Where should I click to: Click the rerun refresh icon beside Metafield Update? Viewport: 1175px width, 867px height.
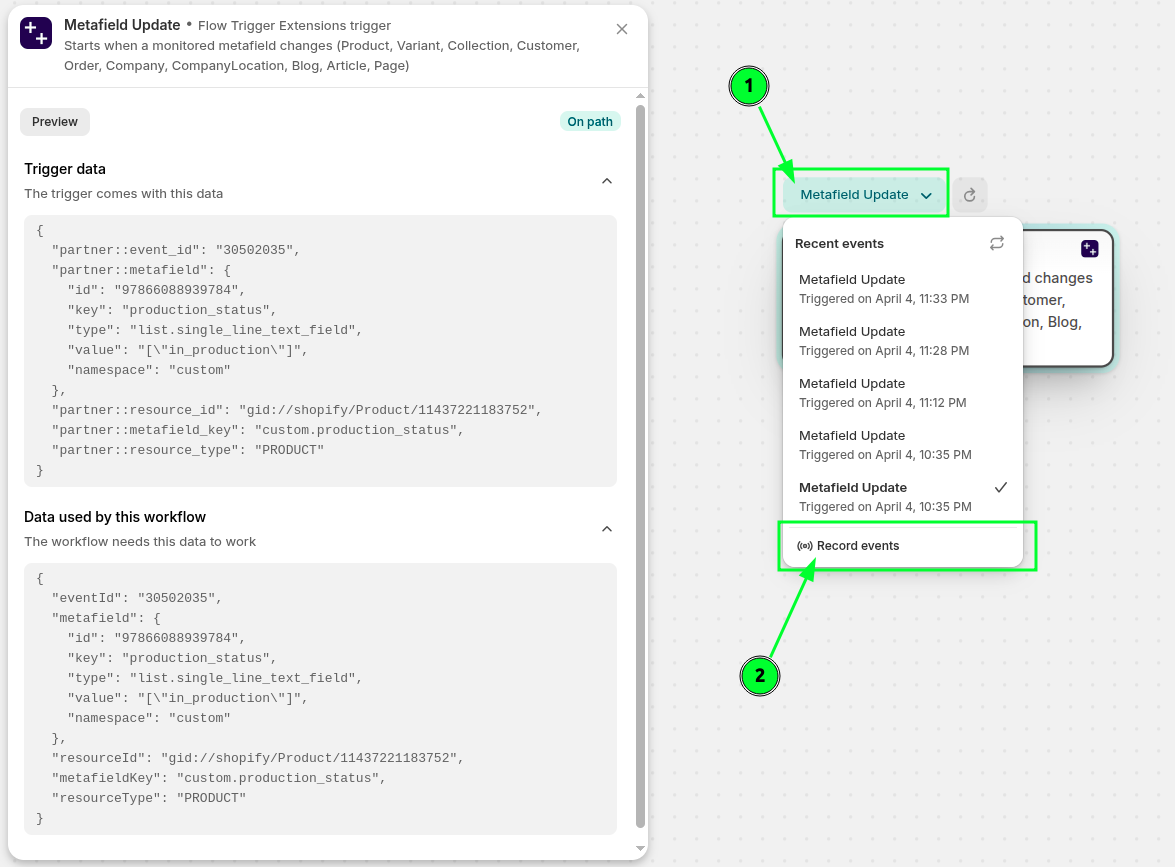969,195
